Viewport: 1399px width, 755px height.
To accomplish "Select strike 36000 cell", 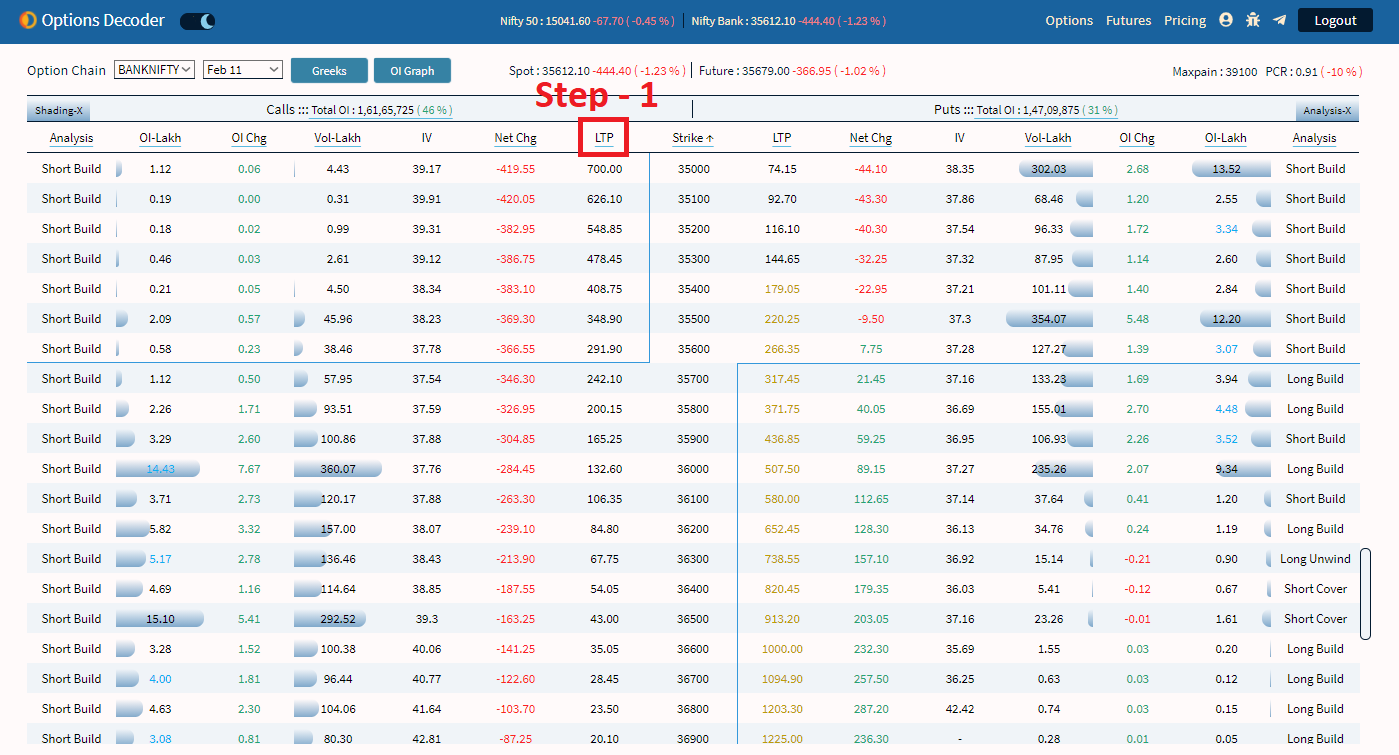I will pyautogui.click(x=694, y=469).
